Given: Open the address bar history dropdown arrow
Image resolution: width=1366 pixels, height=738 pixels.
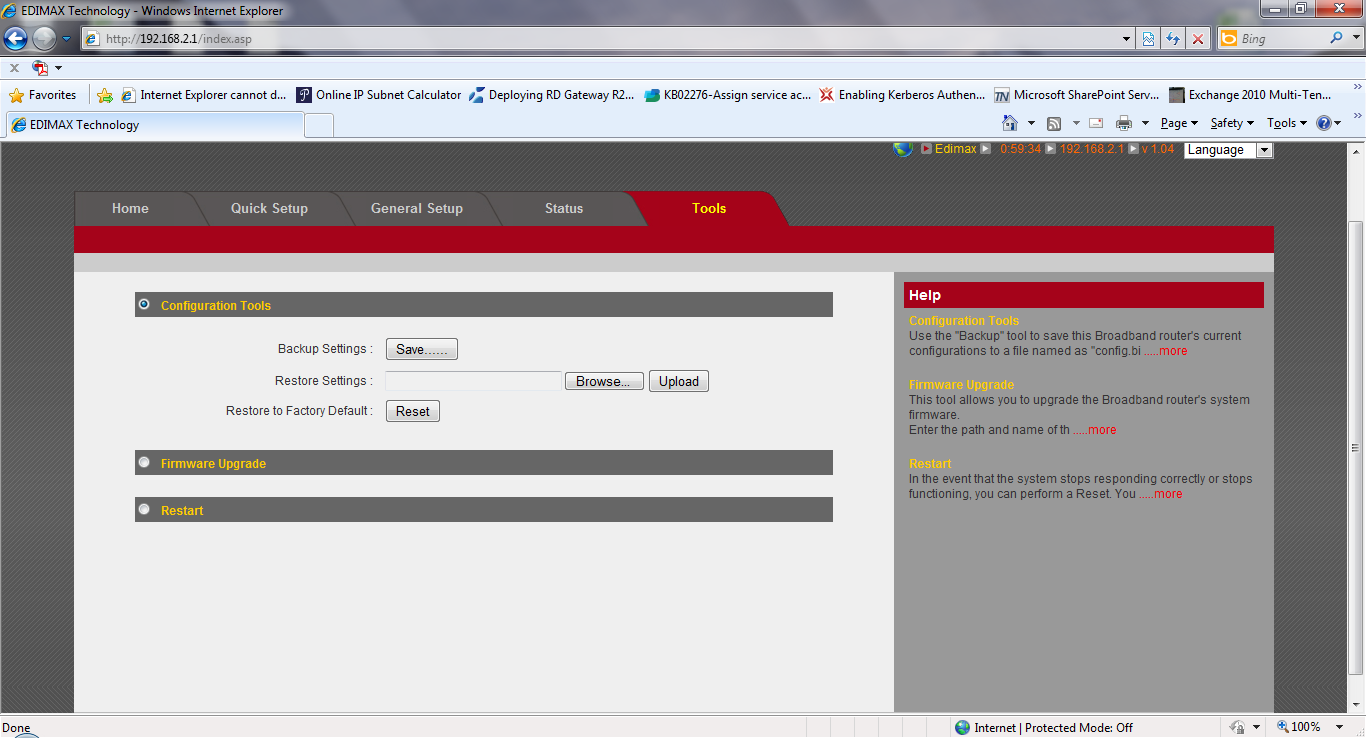Looking at the screenshot, I should 1127,39.
